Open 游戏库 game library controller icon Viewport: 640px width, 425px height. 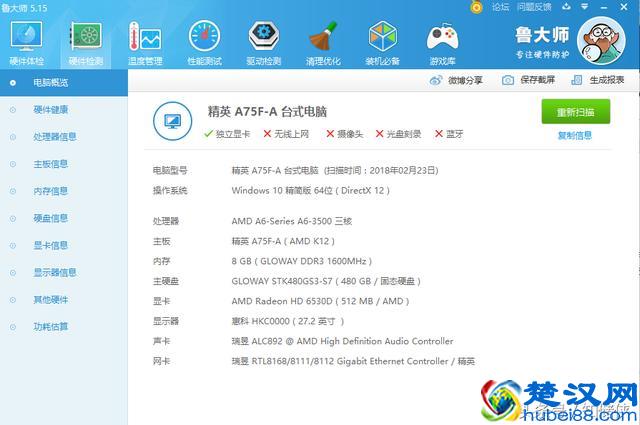[442, 43]
